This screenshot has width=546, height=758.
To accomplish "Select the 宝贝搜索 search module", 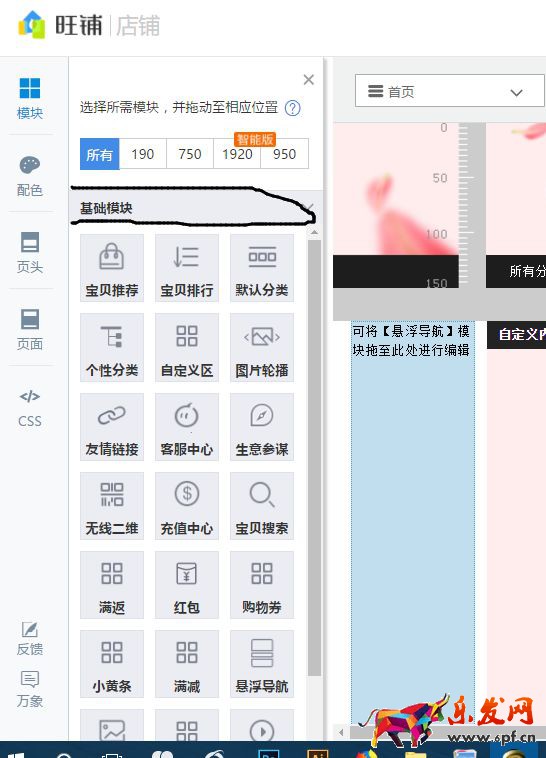I will point(262,506).
